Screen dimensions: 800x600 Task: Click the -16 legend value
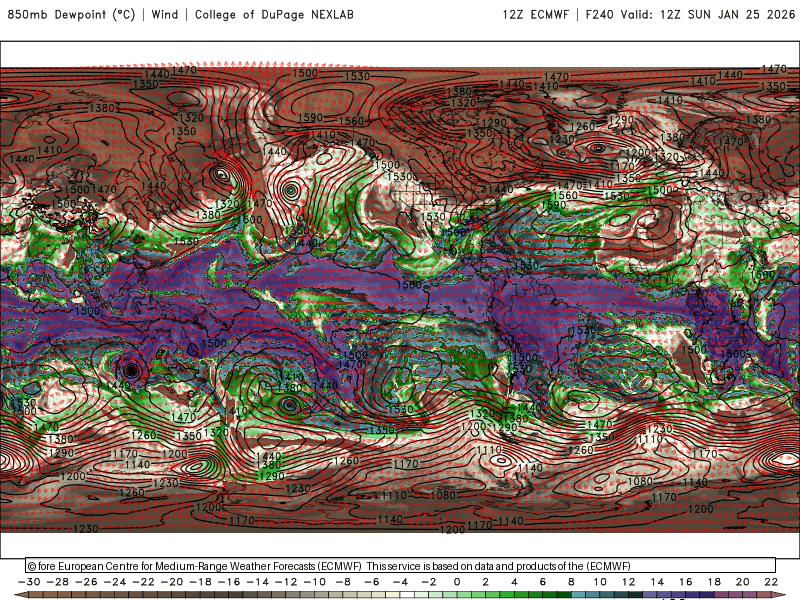(x=229, y=582)
